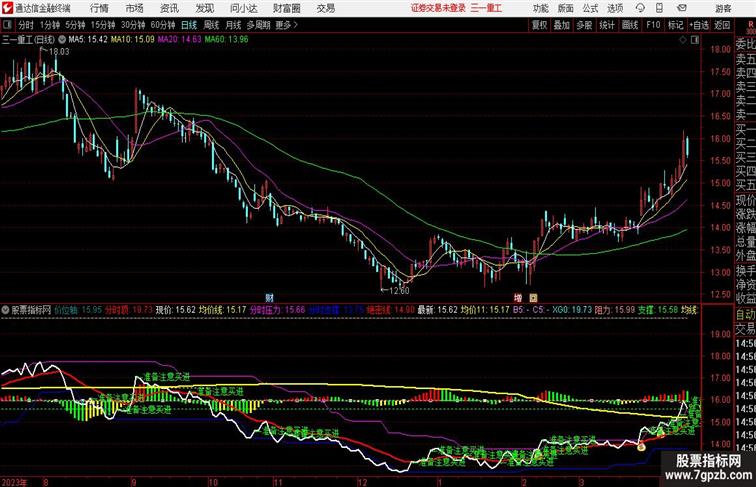This screenshot has height=487, width=756.
Task: Open the 发现 menu
Action: (x=205, y=8)
